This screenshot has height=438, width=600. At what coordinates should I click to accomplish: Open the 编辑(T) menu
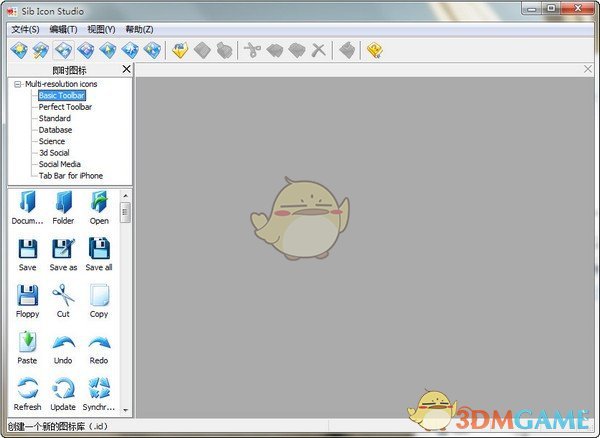click(x=63, y=29)
